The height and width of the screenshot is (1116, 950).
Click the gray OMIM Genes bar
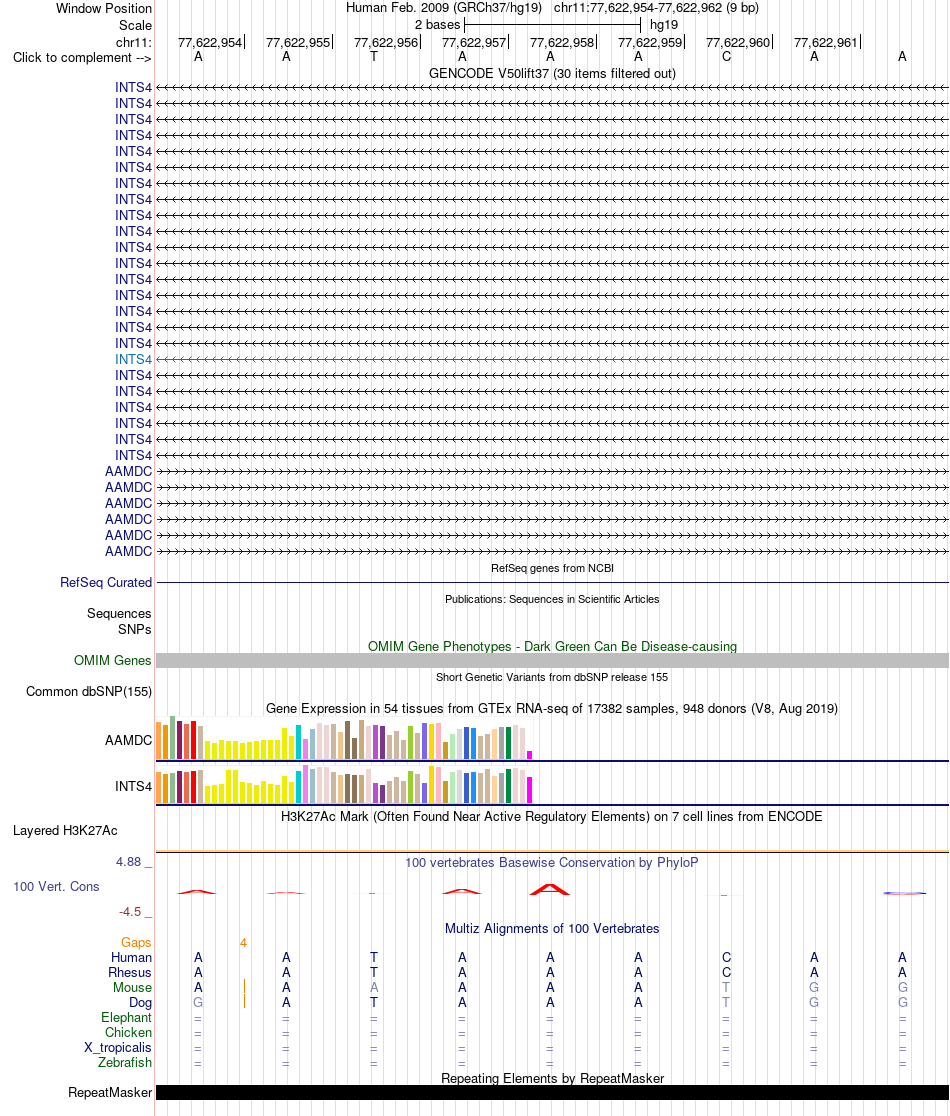[552, 660]
